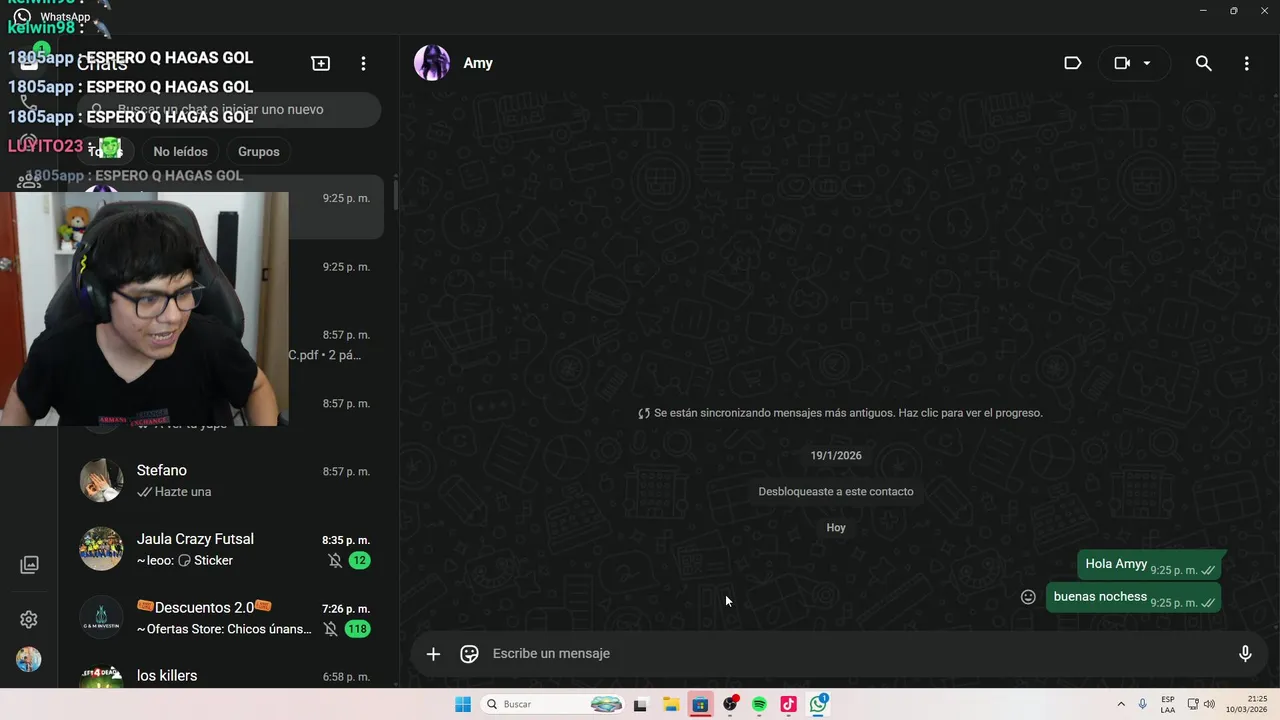Record a voice message with the microphone
The image size is (1280, 720).
pyautogui.click(x=1245, y=654)
